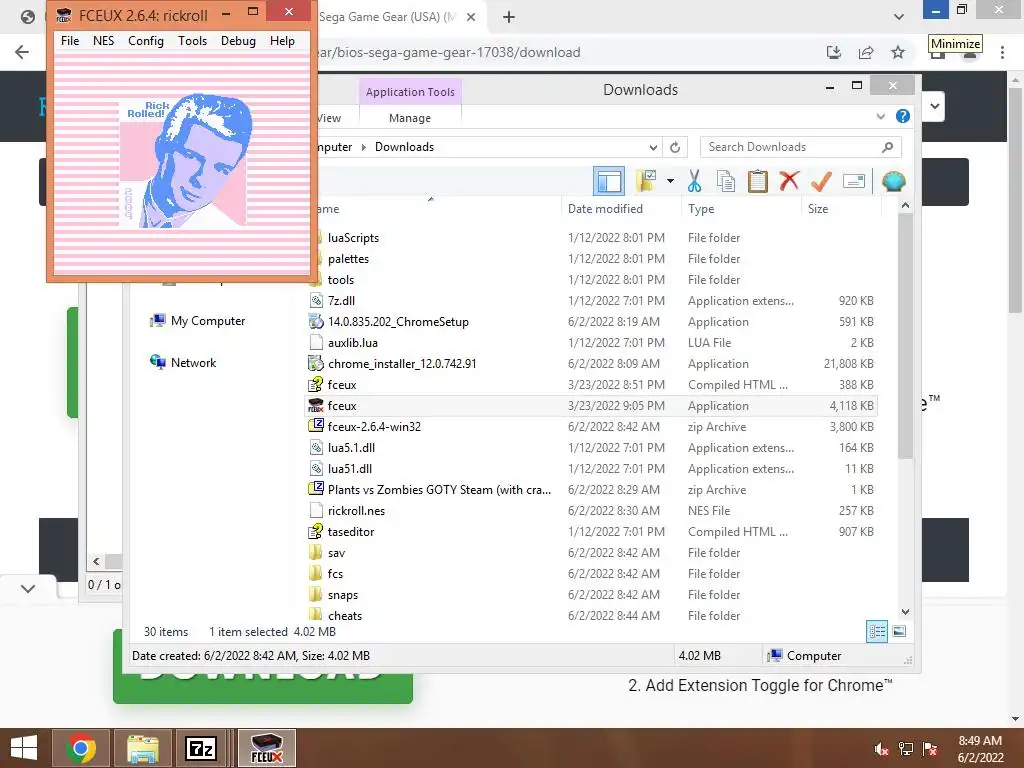This screenshot has width=1024, height=768.
Task: Sort files by Size column header
Action: click(818, 209)
